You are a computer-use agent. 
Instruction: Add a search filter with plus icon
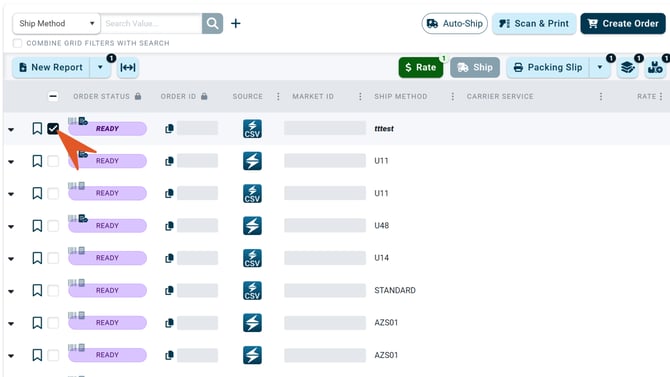(235, 23)
